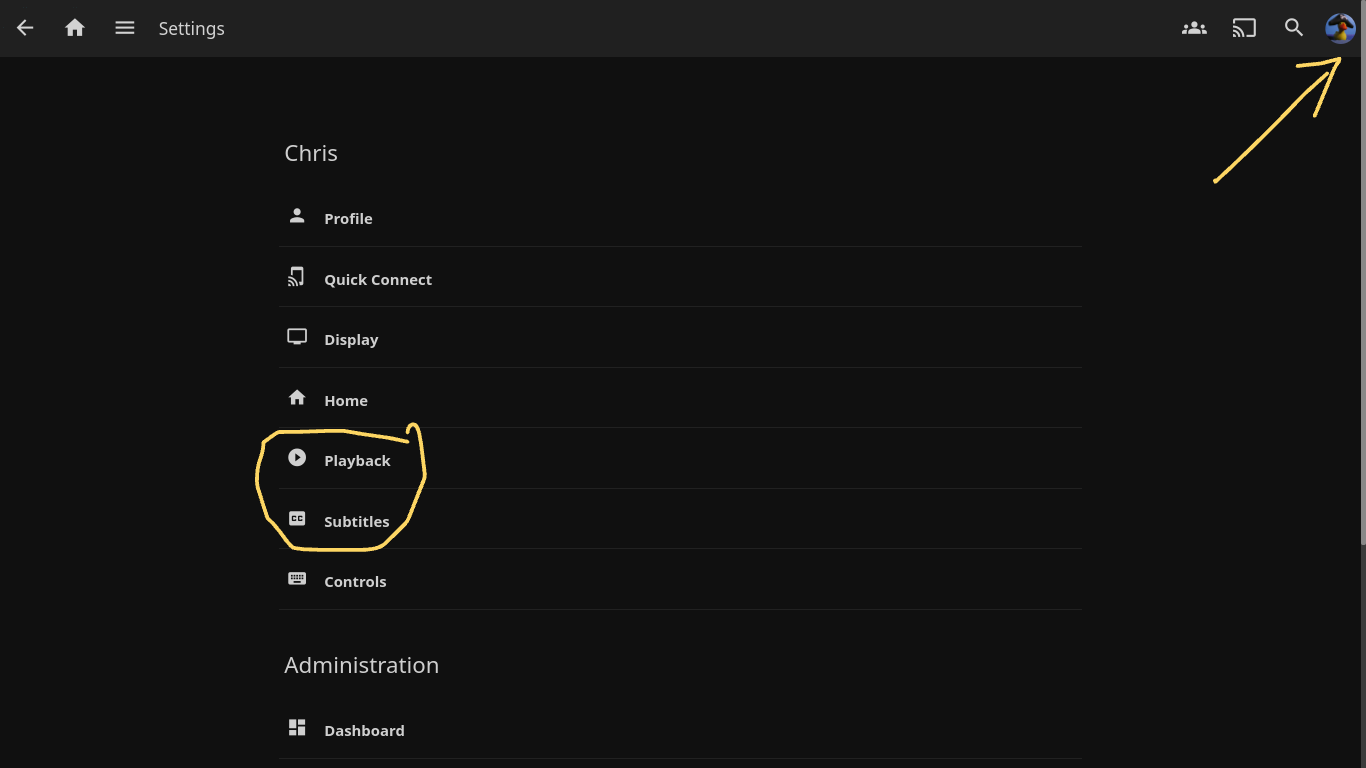
Task: Click the Dashboard grid icon
Action: (x=297, y=728)
